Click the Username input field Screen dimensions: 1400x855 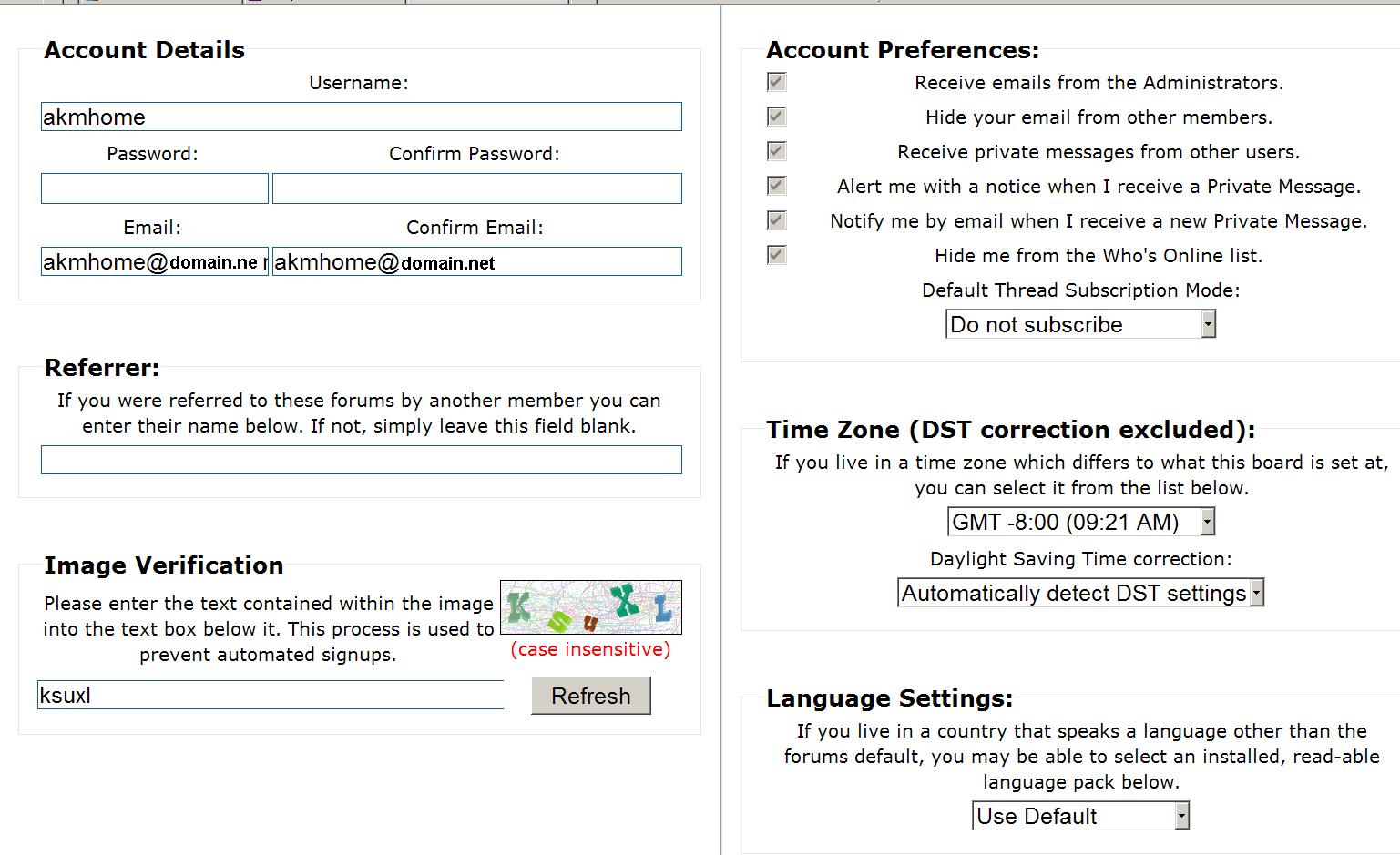click(361, 117)
